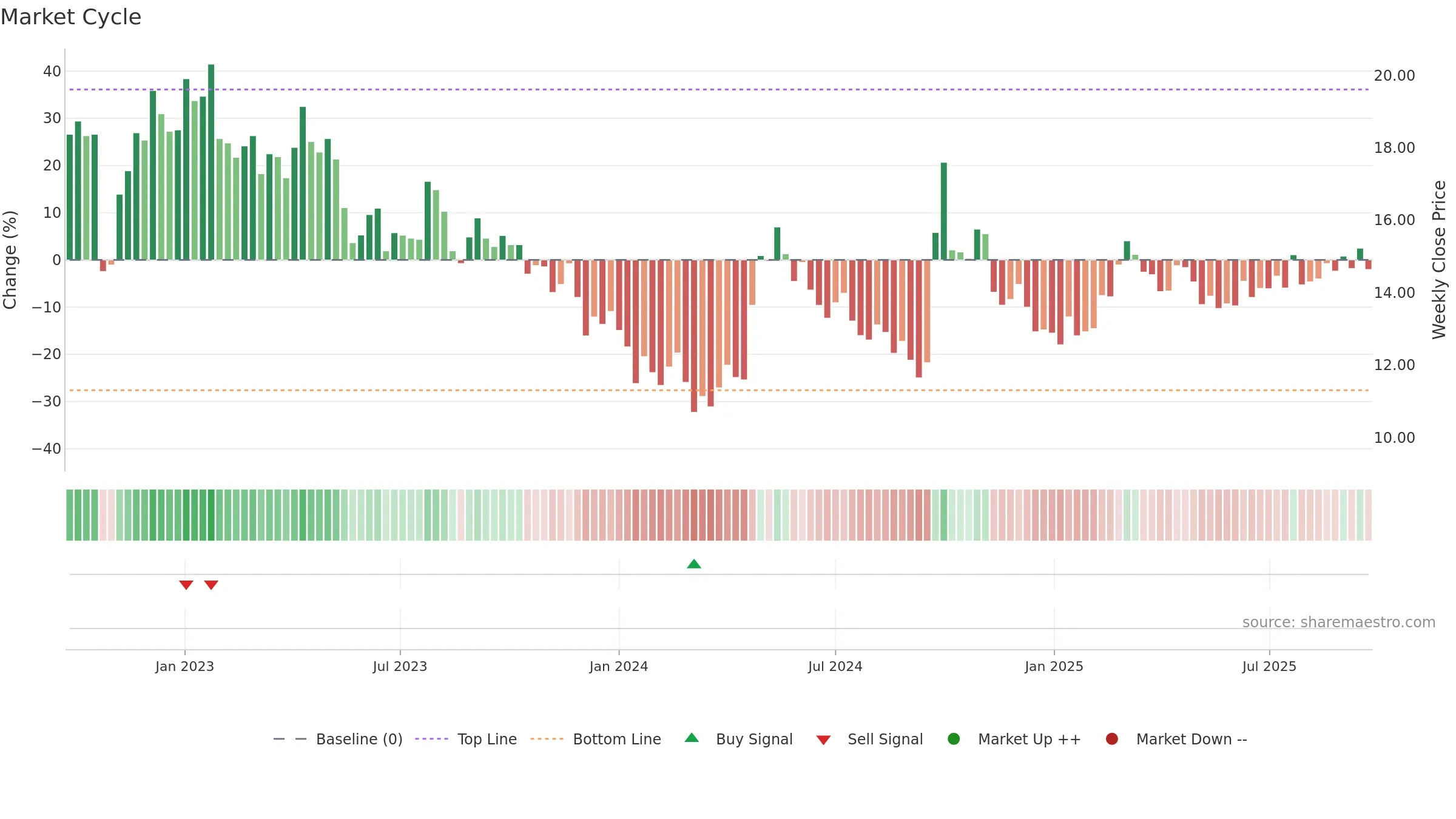The height and width of the screenshot is (819, 1456).
Task: Click the Jan 2023 x-axis label
Action: point(184,666)
